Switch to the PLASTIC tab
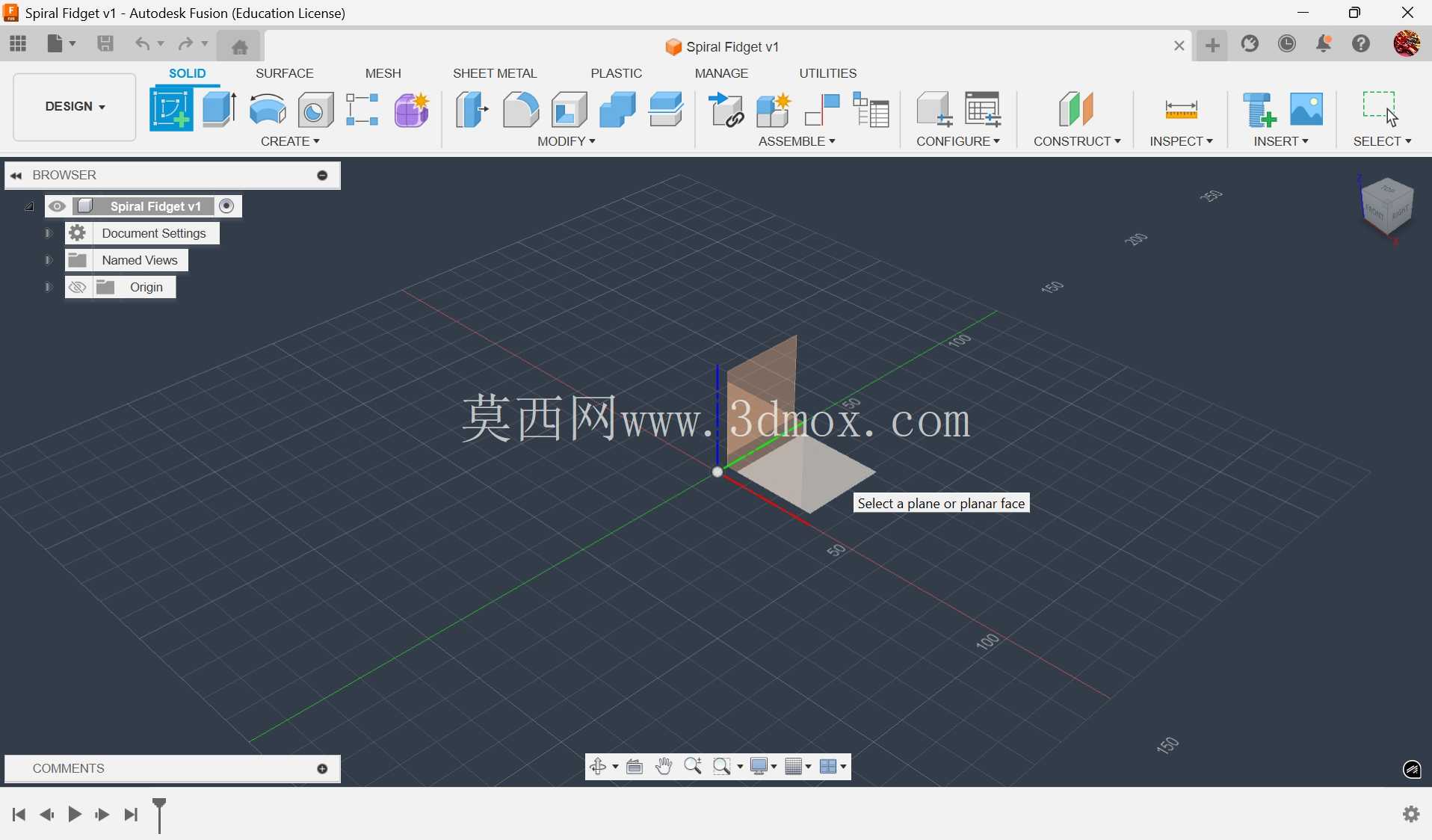Viewport: 1432px width, 840px height. click(x=617, y=73)
